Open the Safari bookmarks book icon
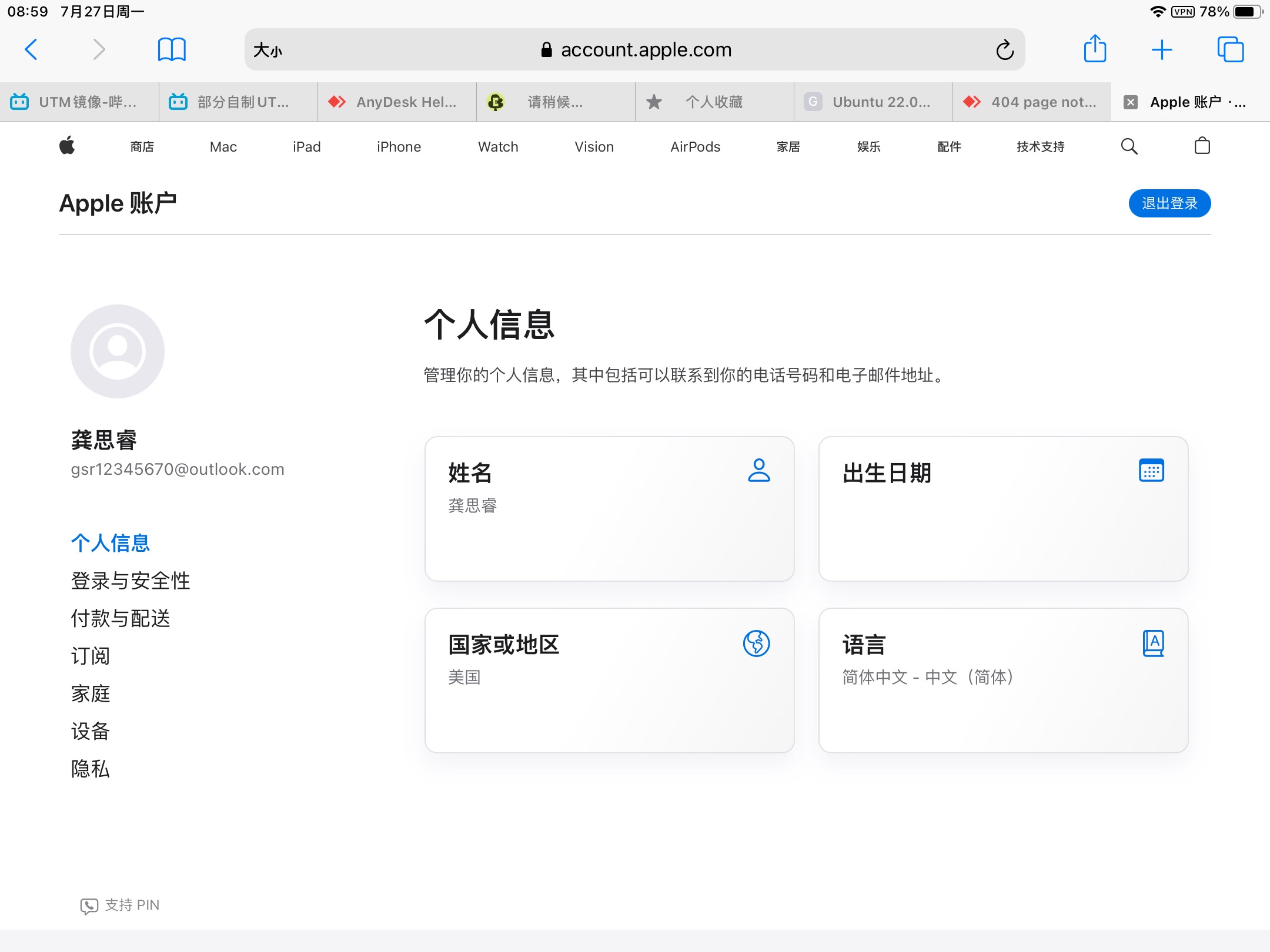The width and height of the screenshot is (1270, 952). click(172, 49)
